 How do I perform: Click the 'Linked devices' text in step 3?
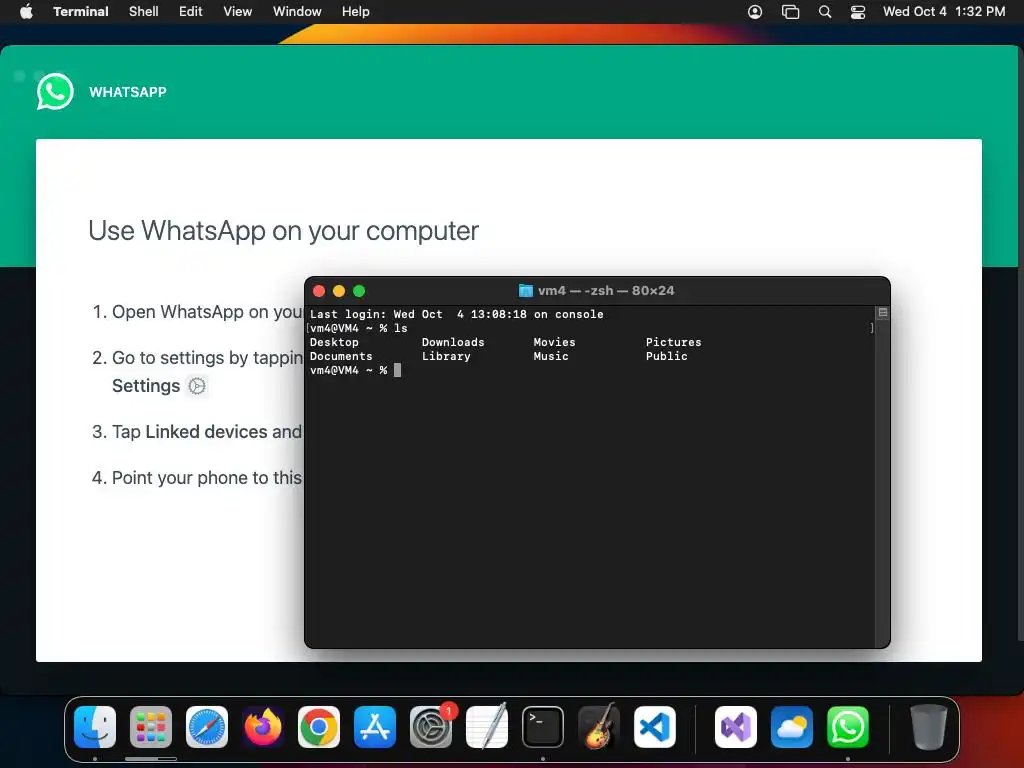(x=206, y=432)
